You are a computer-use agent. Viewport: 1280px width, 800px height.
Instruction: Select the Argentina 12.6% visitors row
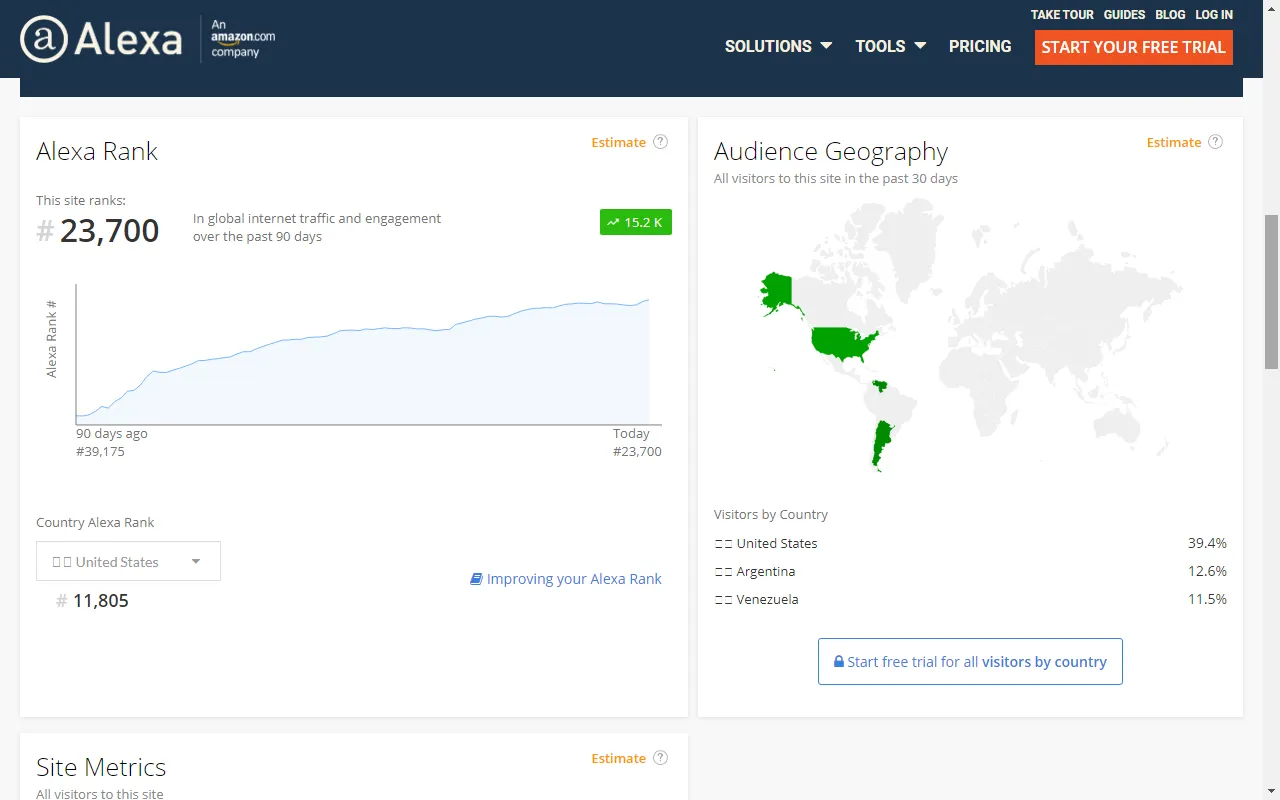pos(970,571)
